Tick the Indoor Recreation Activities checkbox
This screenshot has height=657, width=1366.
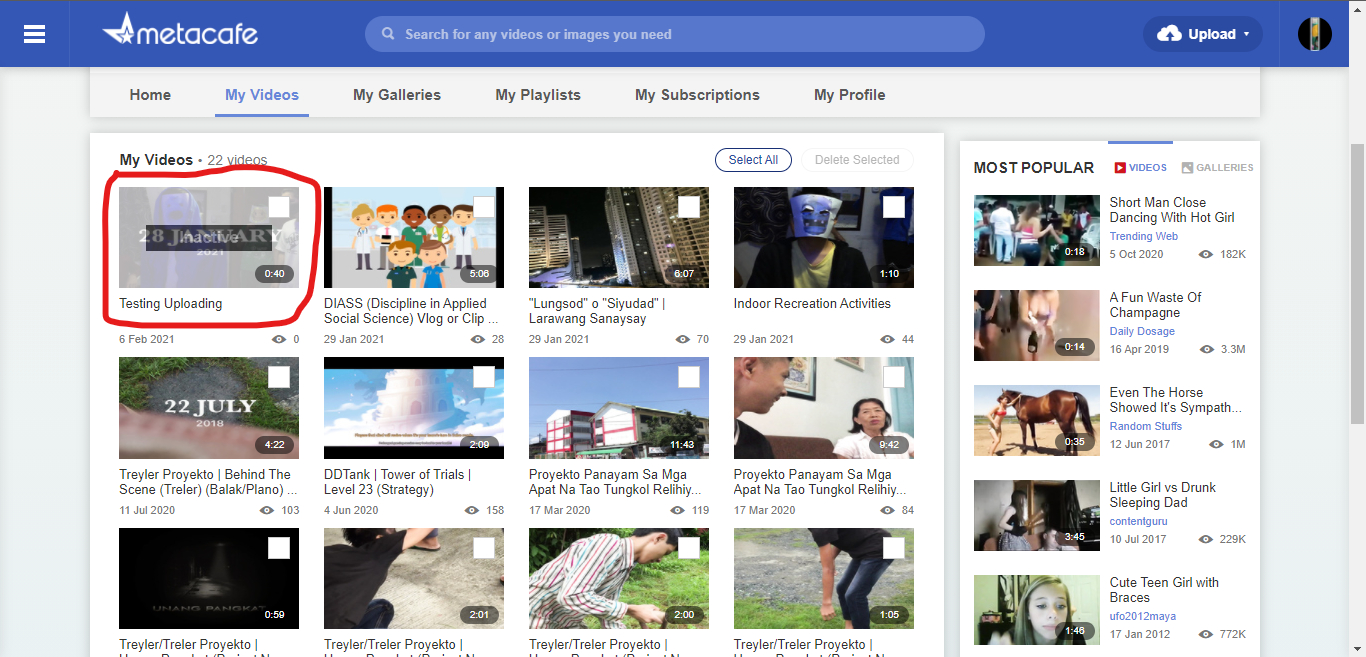(x=894, y=207)
